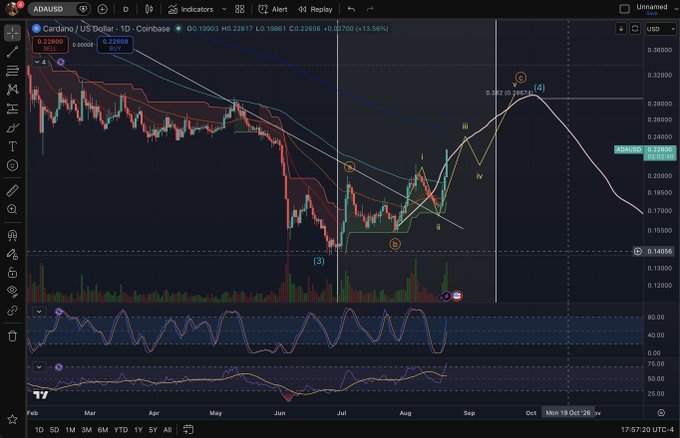Click the red 0.22600 SELL button
The height and width of the screenshot is (438, 680).
pyautogui.click(x=50, y=45)
